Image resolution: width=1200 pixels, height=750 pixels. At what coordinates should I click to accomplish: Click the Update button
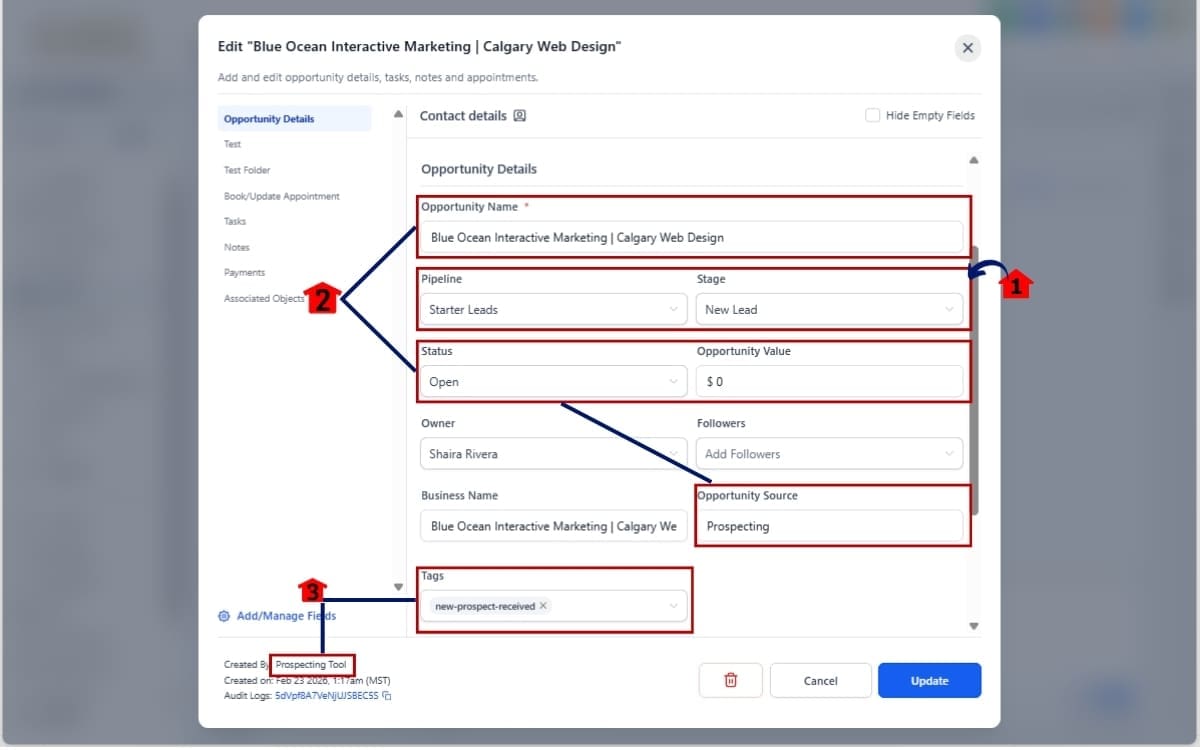[x=929, y=680]
